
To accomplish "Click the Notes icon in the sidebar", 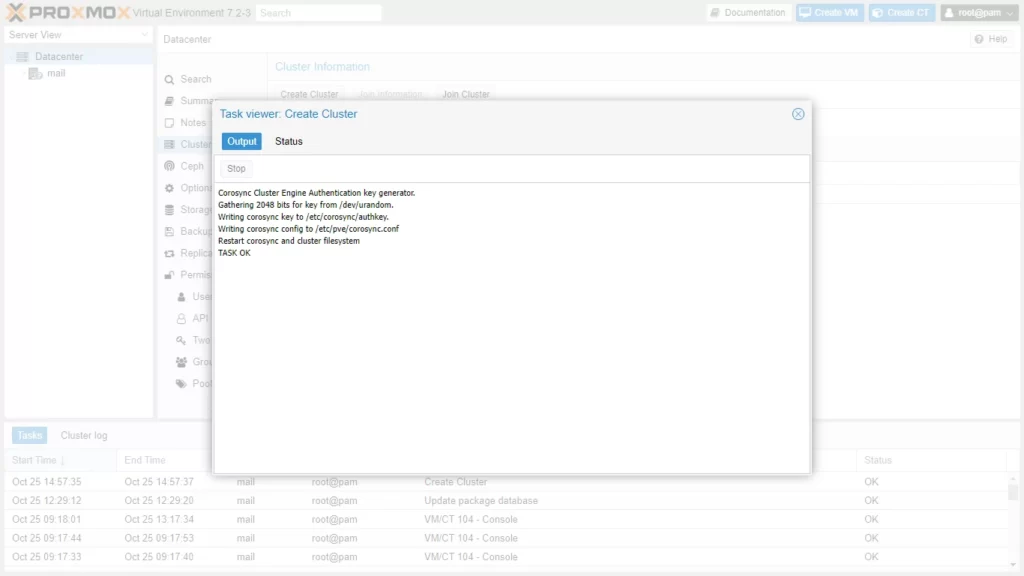I will tap(171, 123).
